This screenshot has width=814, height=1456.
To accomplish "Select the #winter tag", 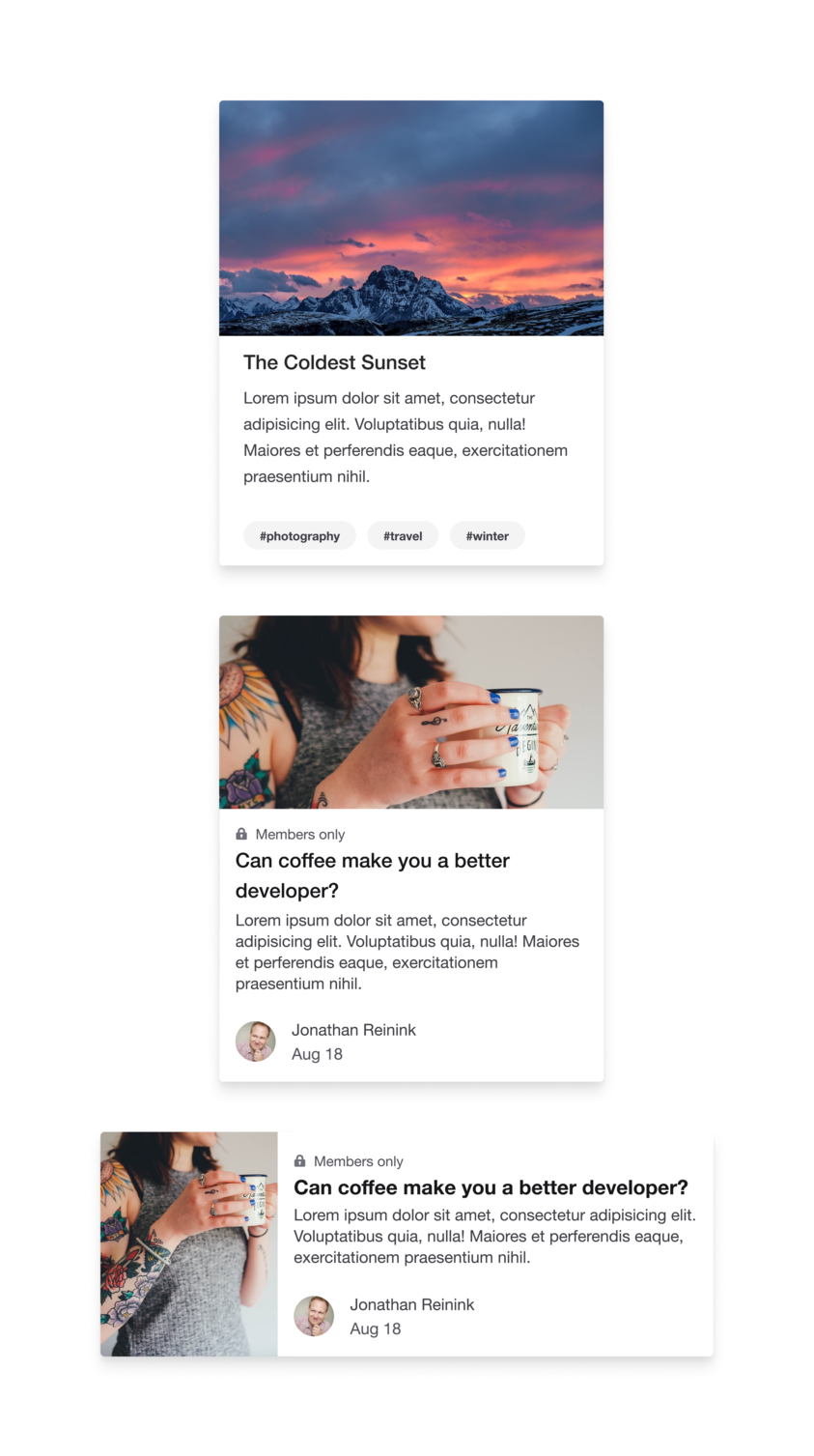I will coord(488,535).
